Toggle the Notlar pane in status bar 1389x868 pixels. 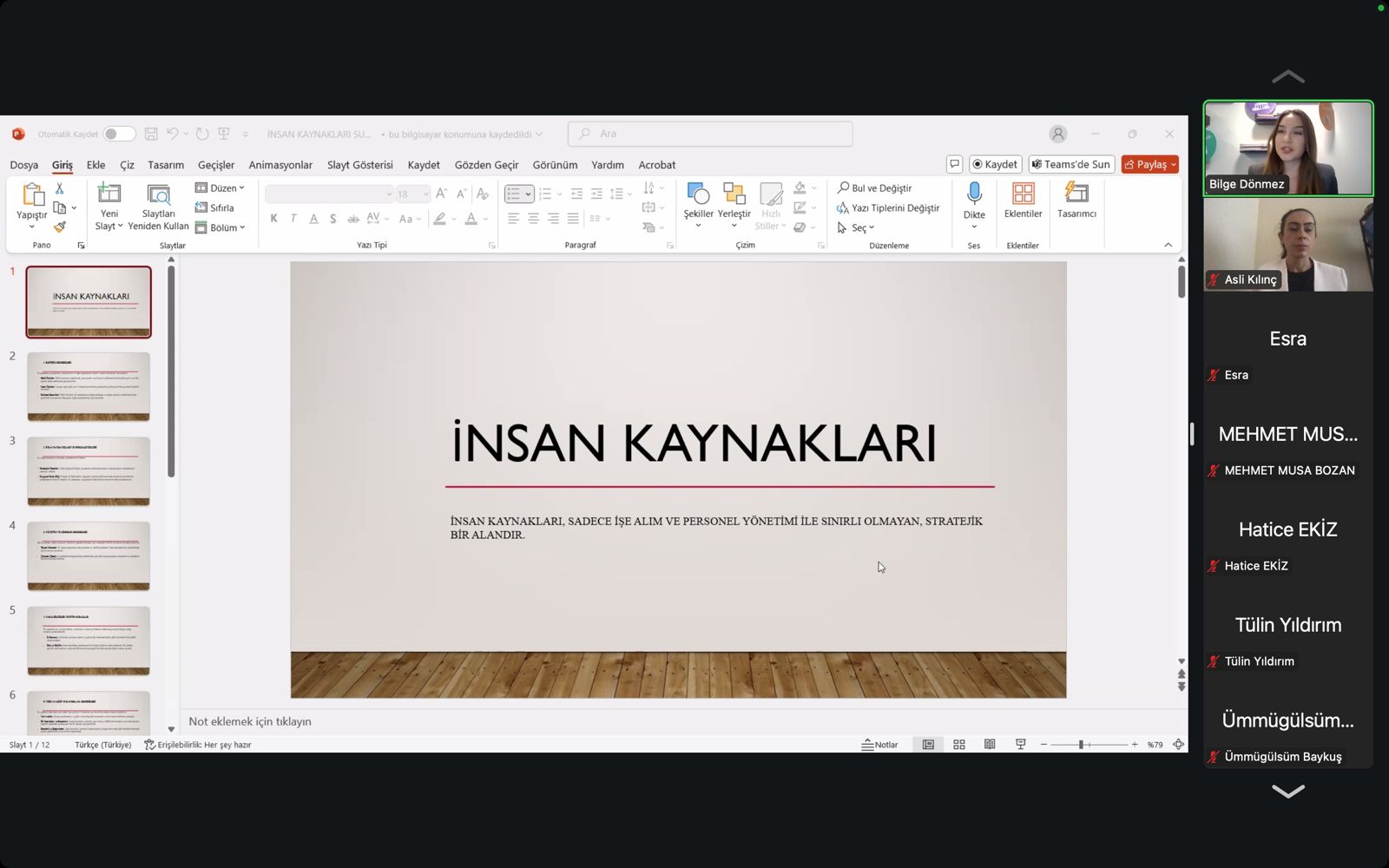click(x=879, y=745)
